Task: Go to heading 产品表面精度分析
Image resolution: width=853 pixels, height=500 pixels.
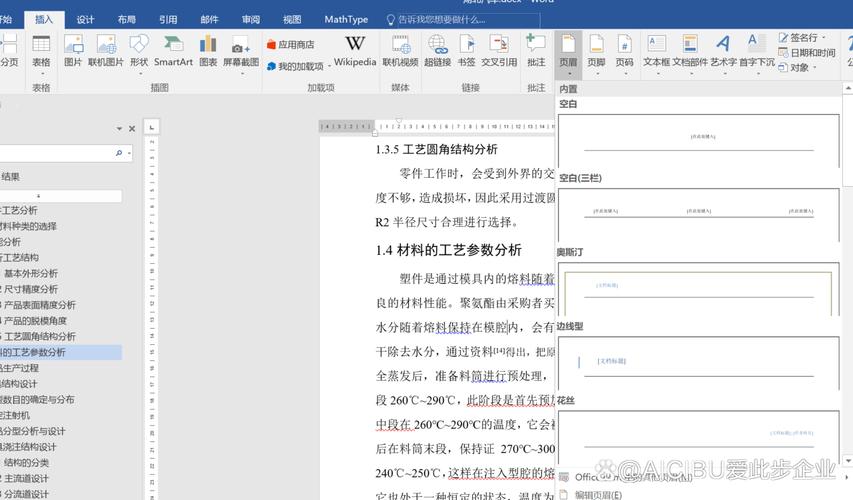Action: click(x=39, y=305)
